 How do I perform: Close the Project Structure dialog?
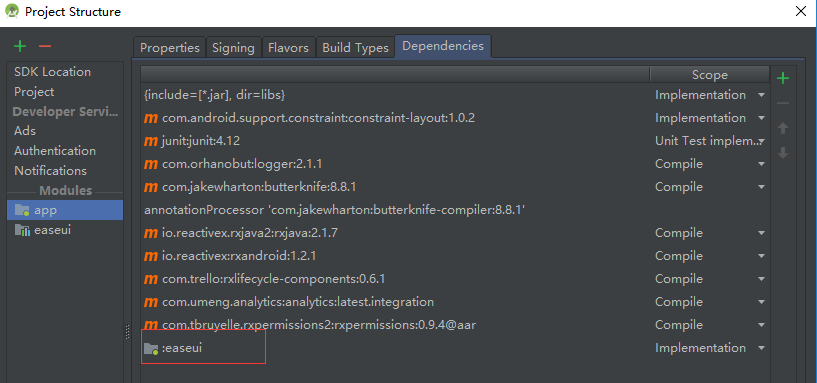click(801, 11)
